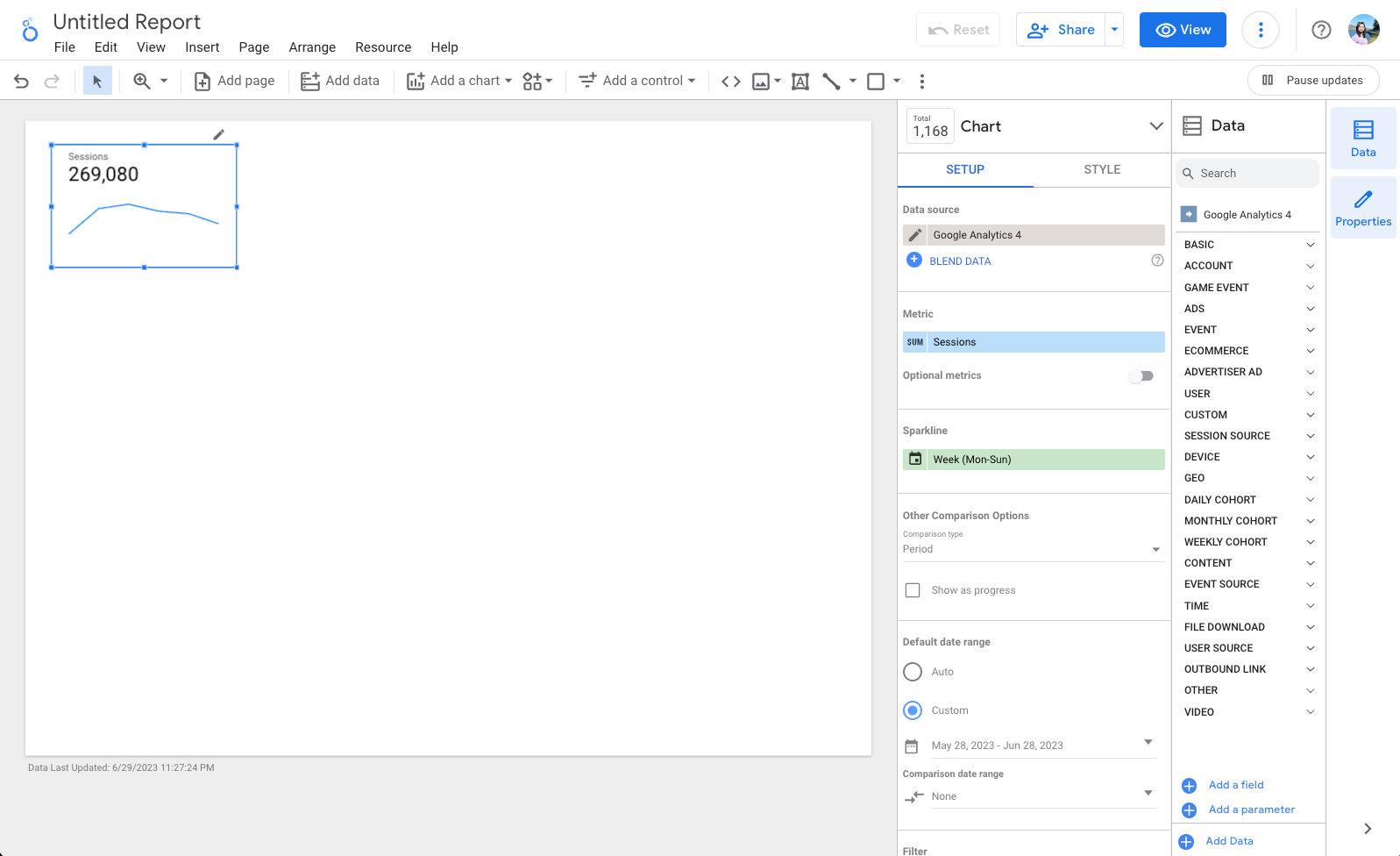The image size is (1400, 856).
Task: Insert a text box element
Action: tap(799, 82)
